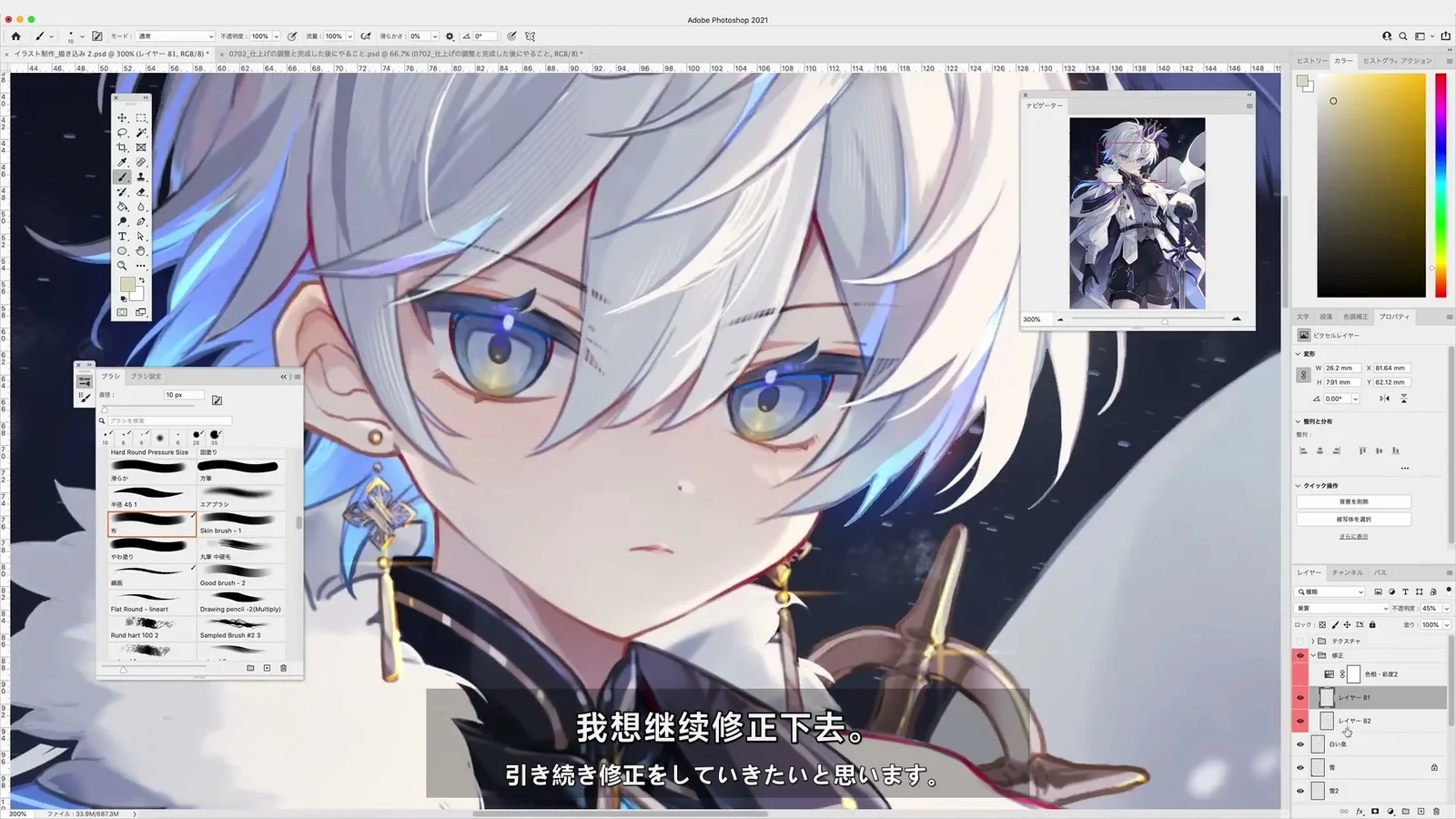Viewport: 1456px width, 819px height.
Task: Select the Type tool
Action: pos(122,237)
